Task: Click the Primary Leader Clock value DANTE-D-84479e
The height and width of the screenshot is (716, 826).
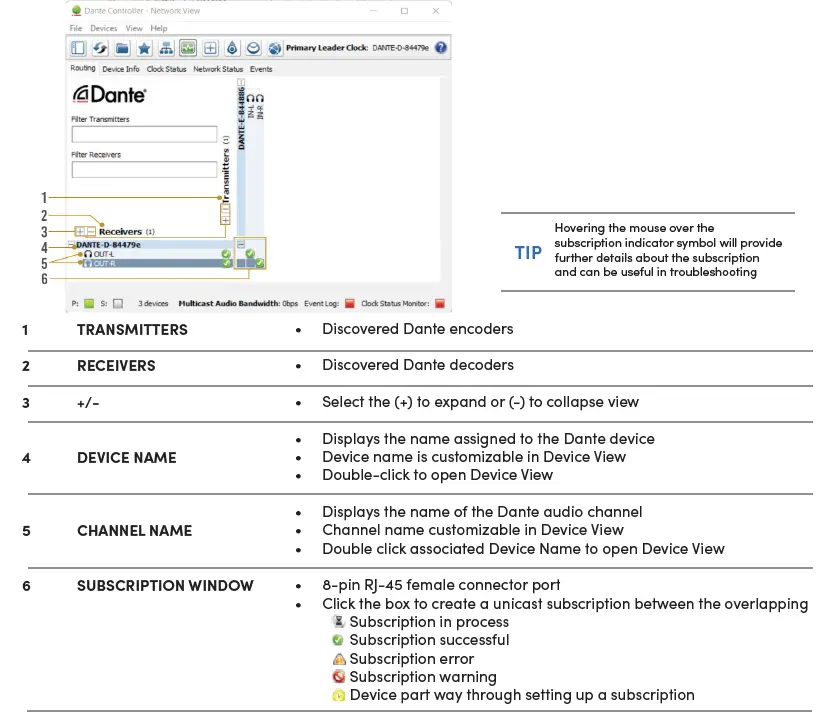Action: (400, 48)
